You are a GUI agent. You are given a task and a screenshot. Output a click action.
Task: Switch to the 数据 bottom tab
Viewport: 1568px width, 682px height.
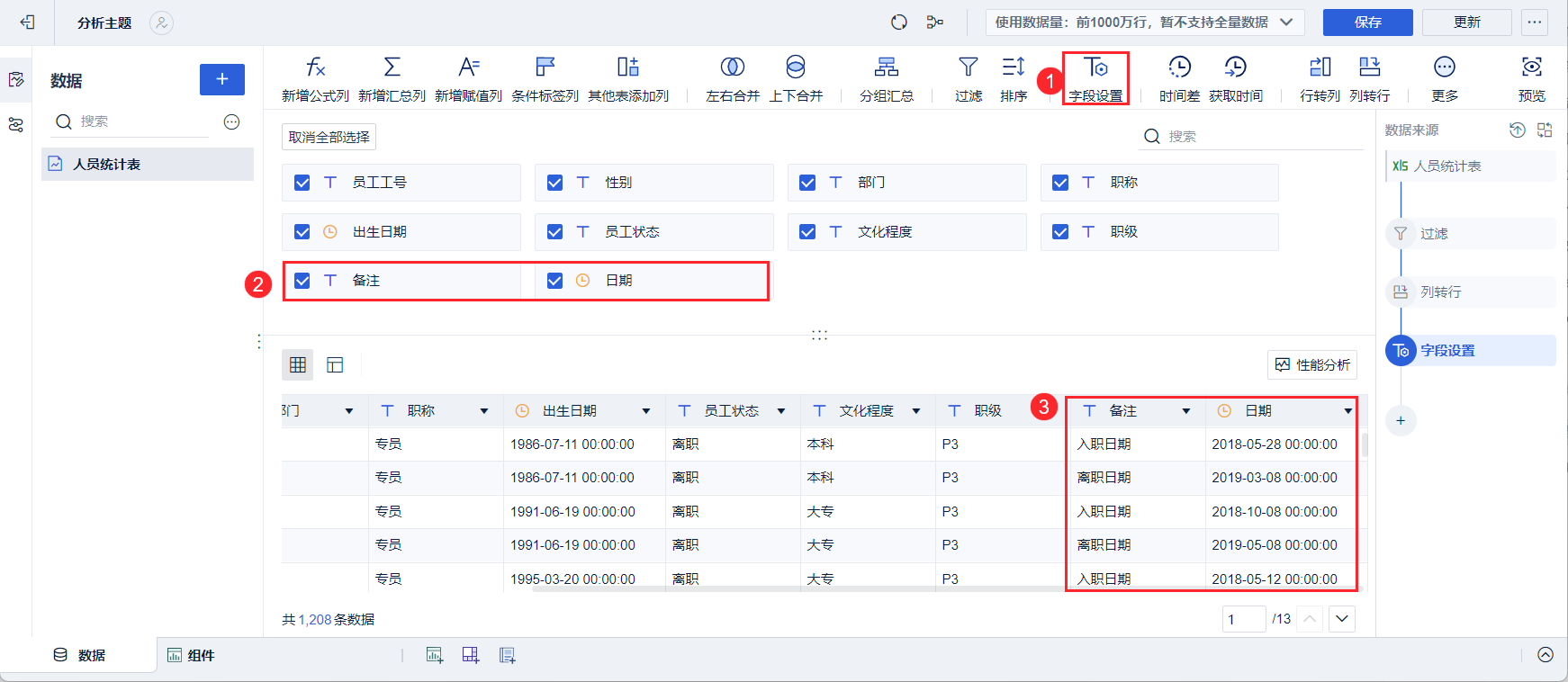pyautogui.click(x=79, y=655)
